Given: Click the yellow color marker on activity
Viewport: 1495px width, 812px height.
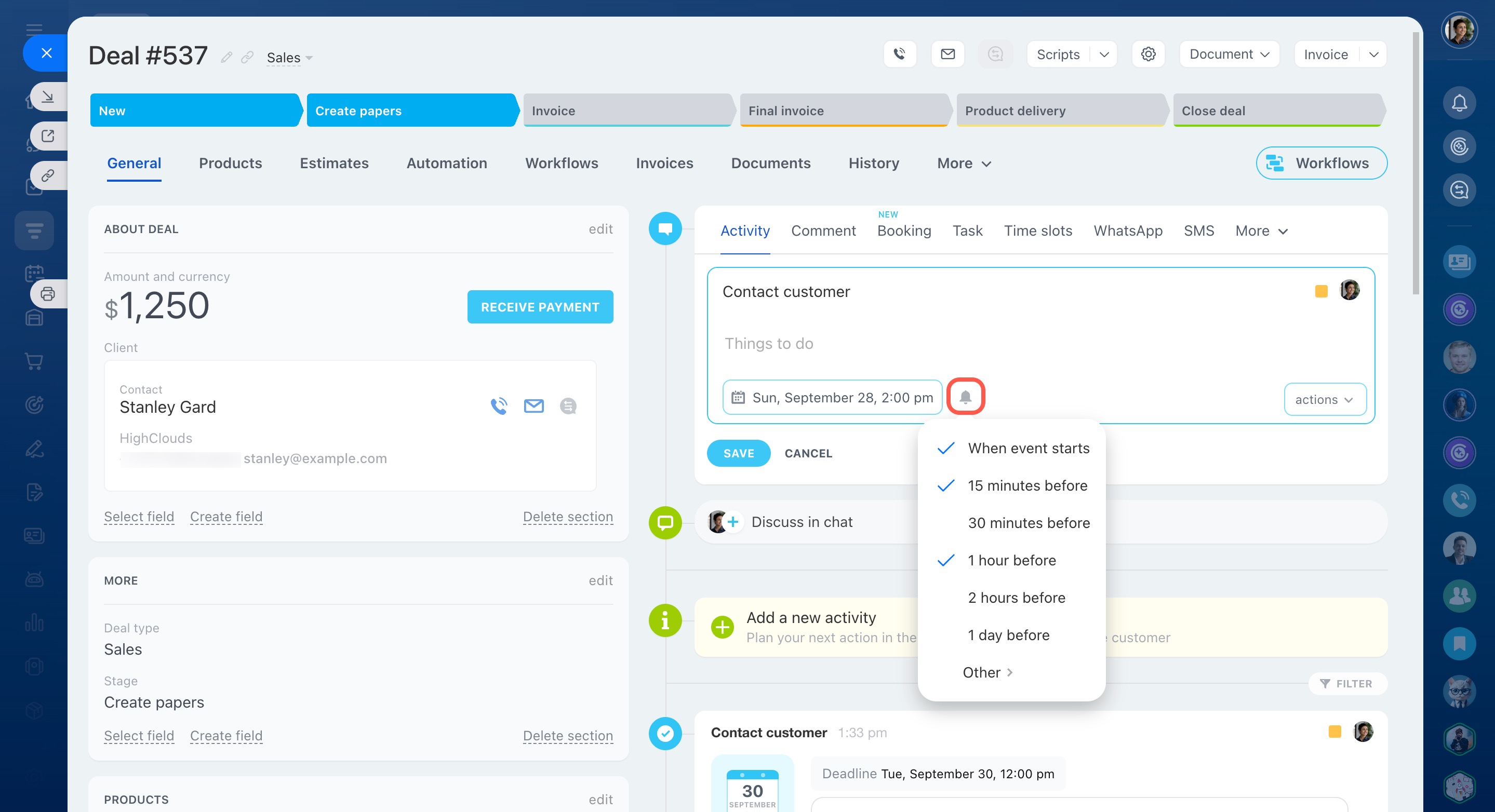Looking at the screenshot, I should click(x=1321, y=291).
